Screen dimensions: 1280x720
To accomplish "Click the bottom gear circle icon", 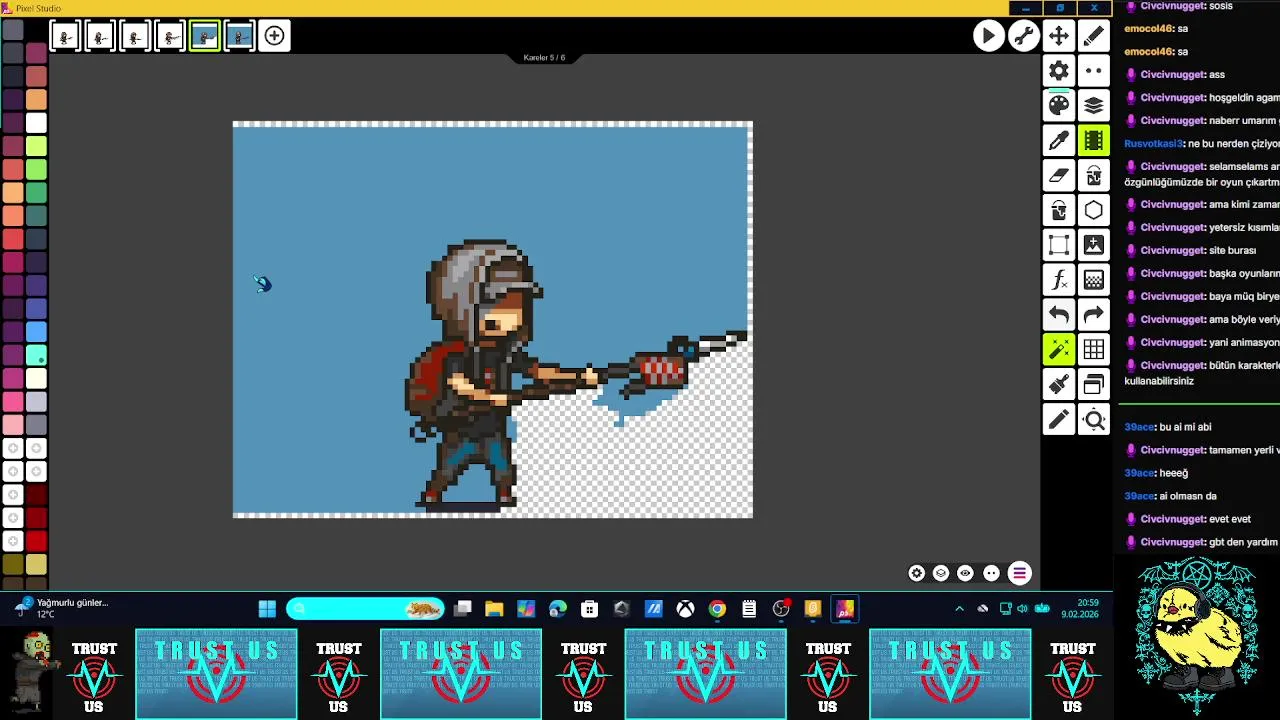I will [x=916, y=573].
